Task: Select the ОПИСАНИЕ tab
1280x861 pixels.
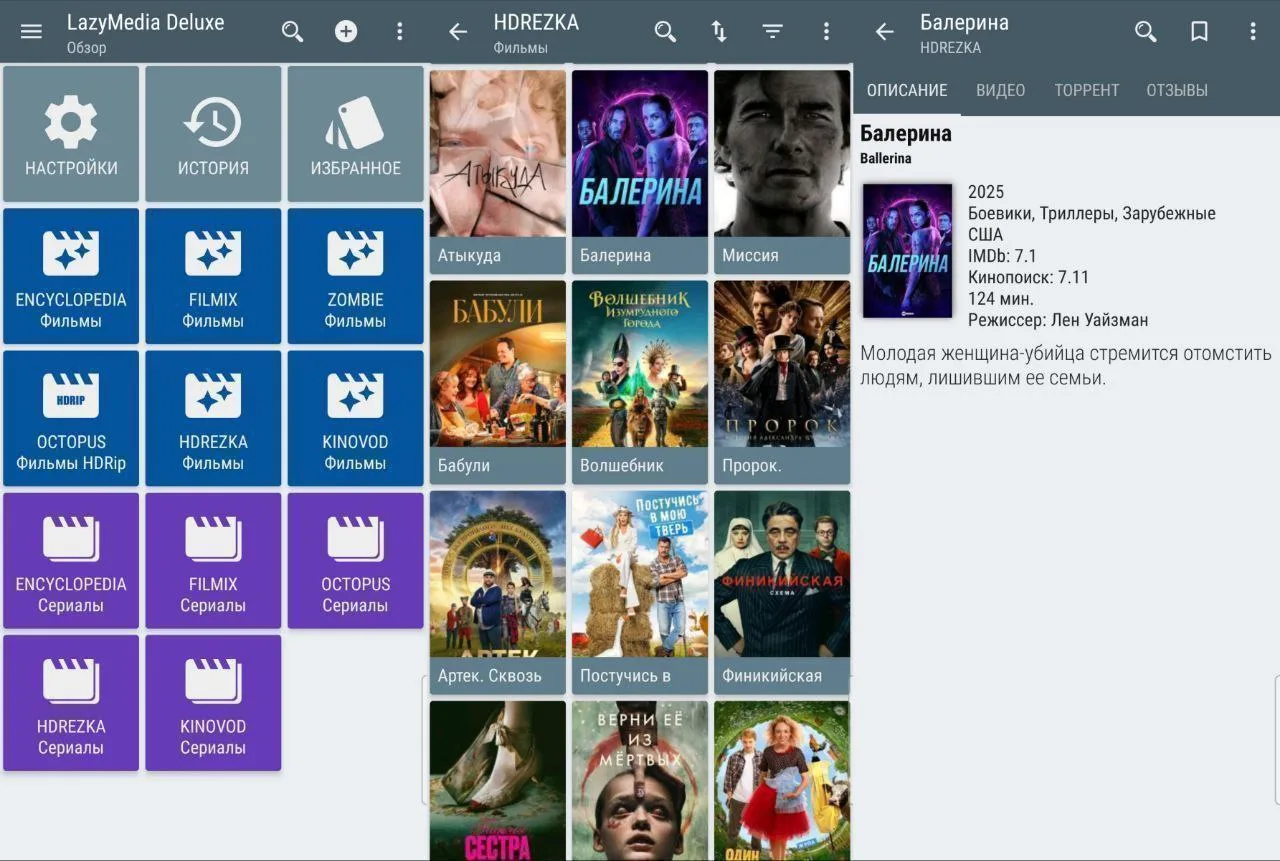Action: tap(907, 90)
